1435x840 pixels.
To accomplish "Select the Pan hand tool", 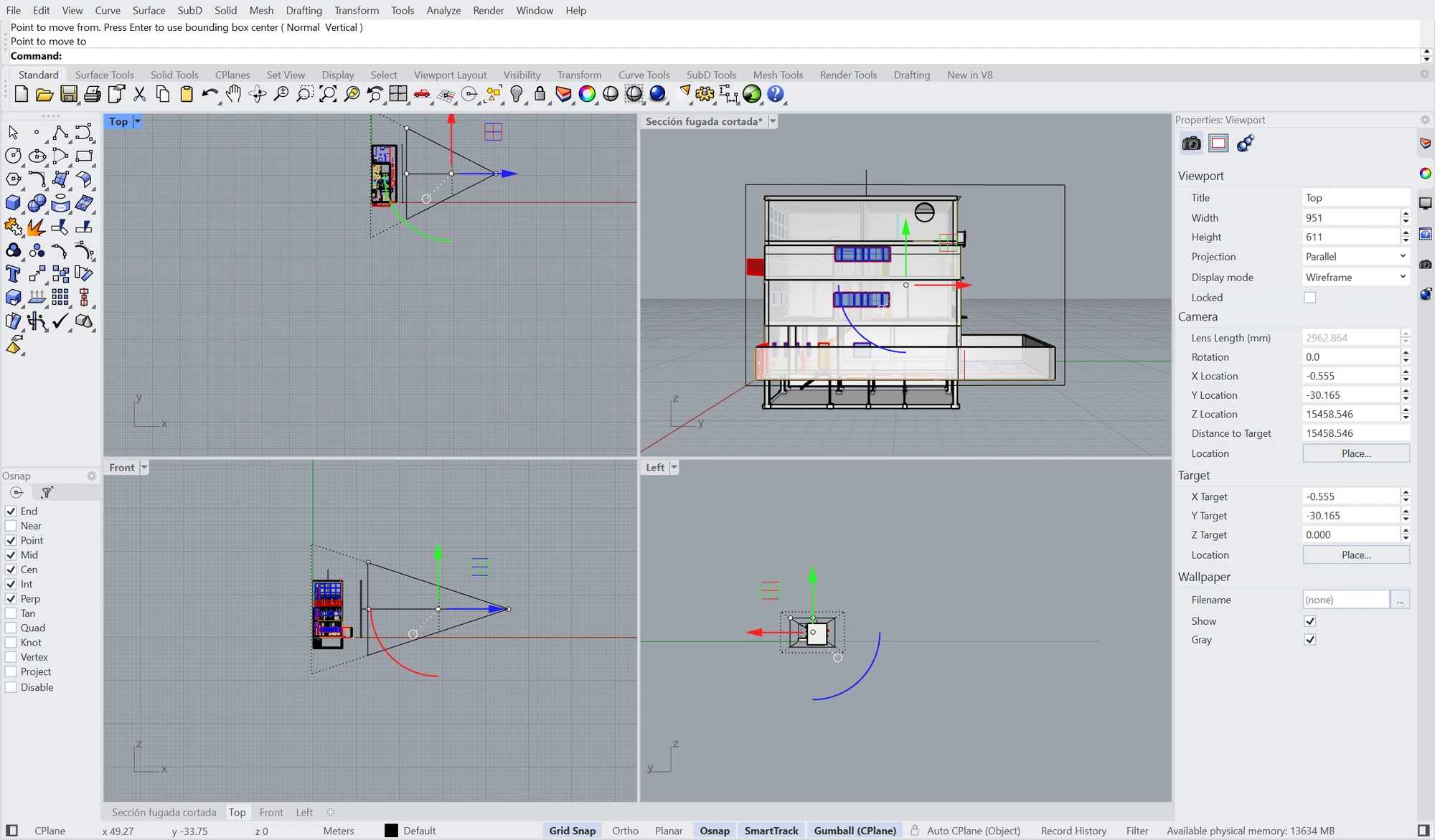I will coord(233,94).
